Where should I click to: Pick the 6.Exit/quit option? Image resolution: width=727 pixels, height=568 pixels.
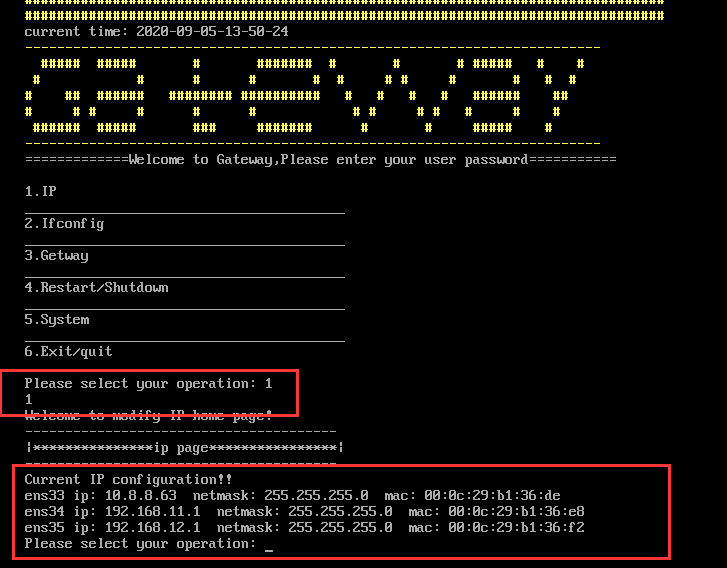(68, 351)
